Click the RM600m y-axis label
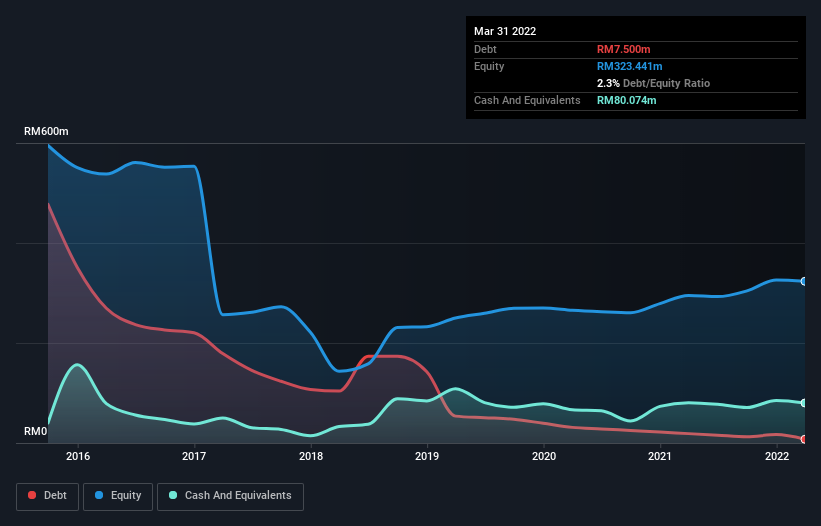The height and width of the screenshot is (526, 821). point(46,131)
